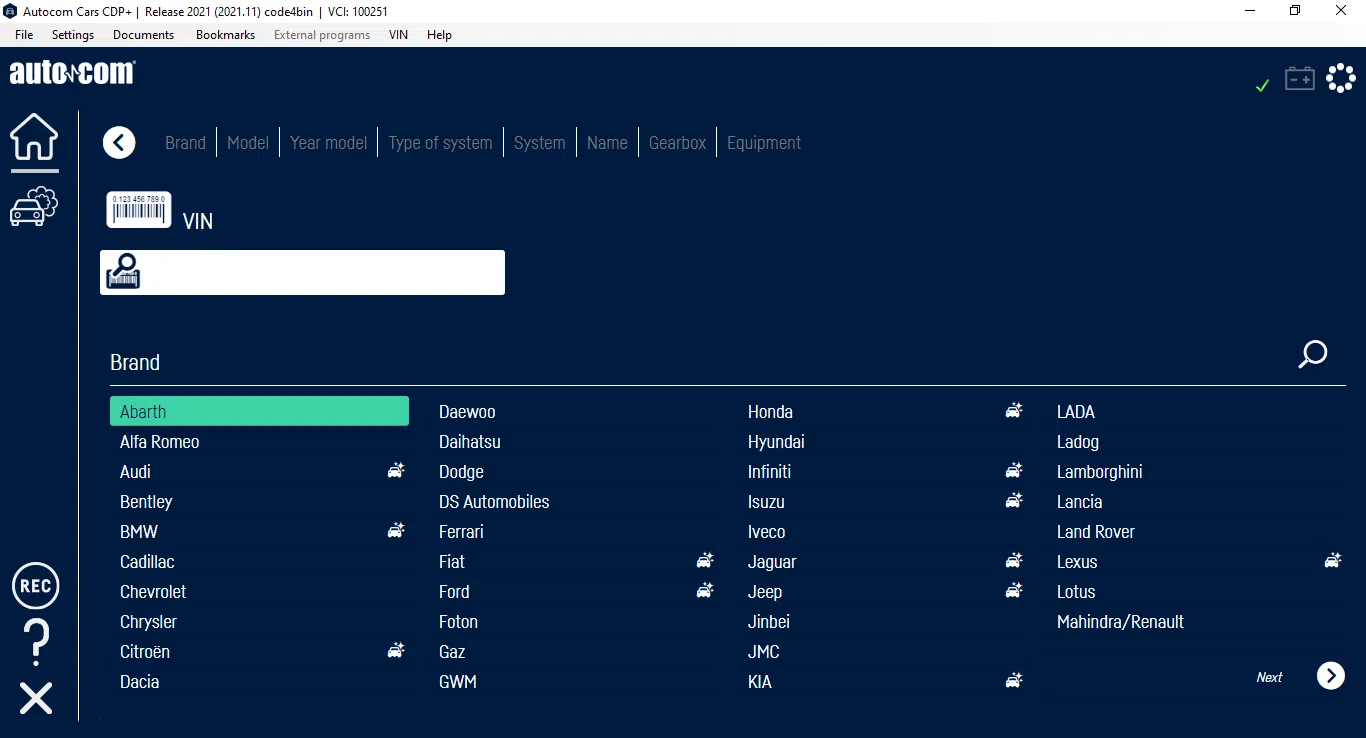Image resolution: width=1366 pixels, height=738 pixels.
Task: Open the Documents menu
Action: (143, 35)
